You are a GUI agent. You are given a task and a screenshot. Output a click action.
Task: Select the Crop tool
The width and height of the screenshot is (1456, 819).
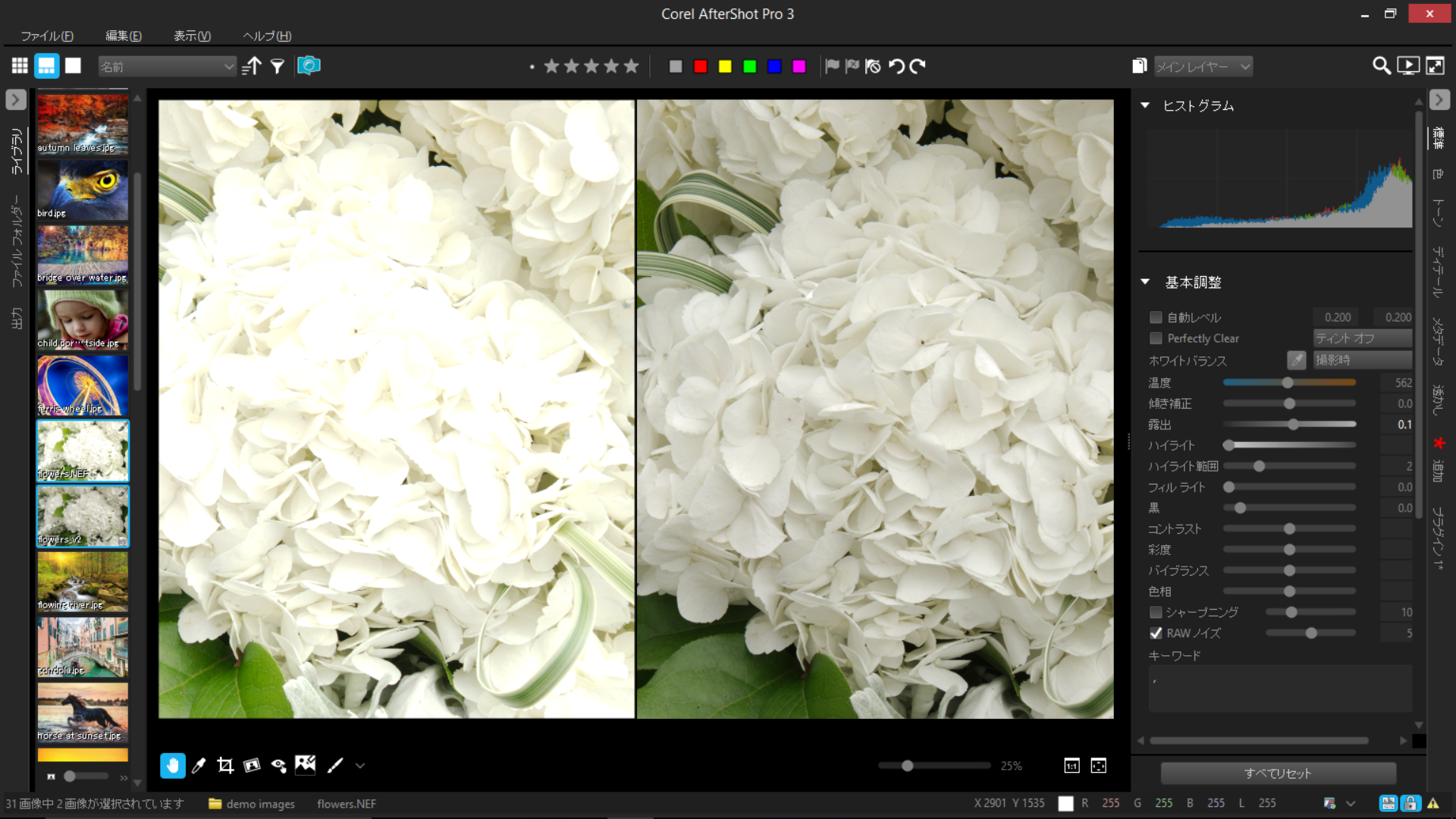coord(225,765)
